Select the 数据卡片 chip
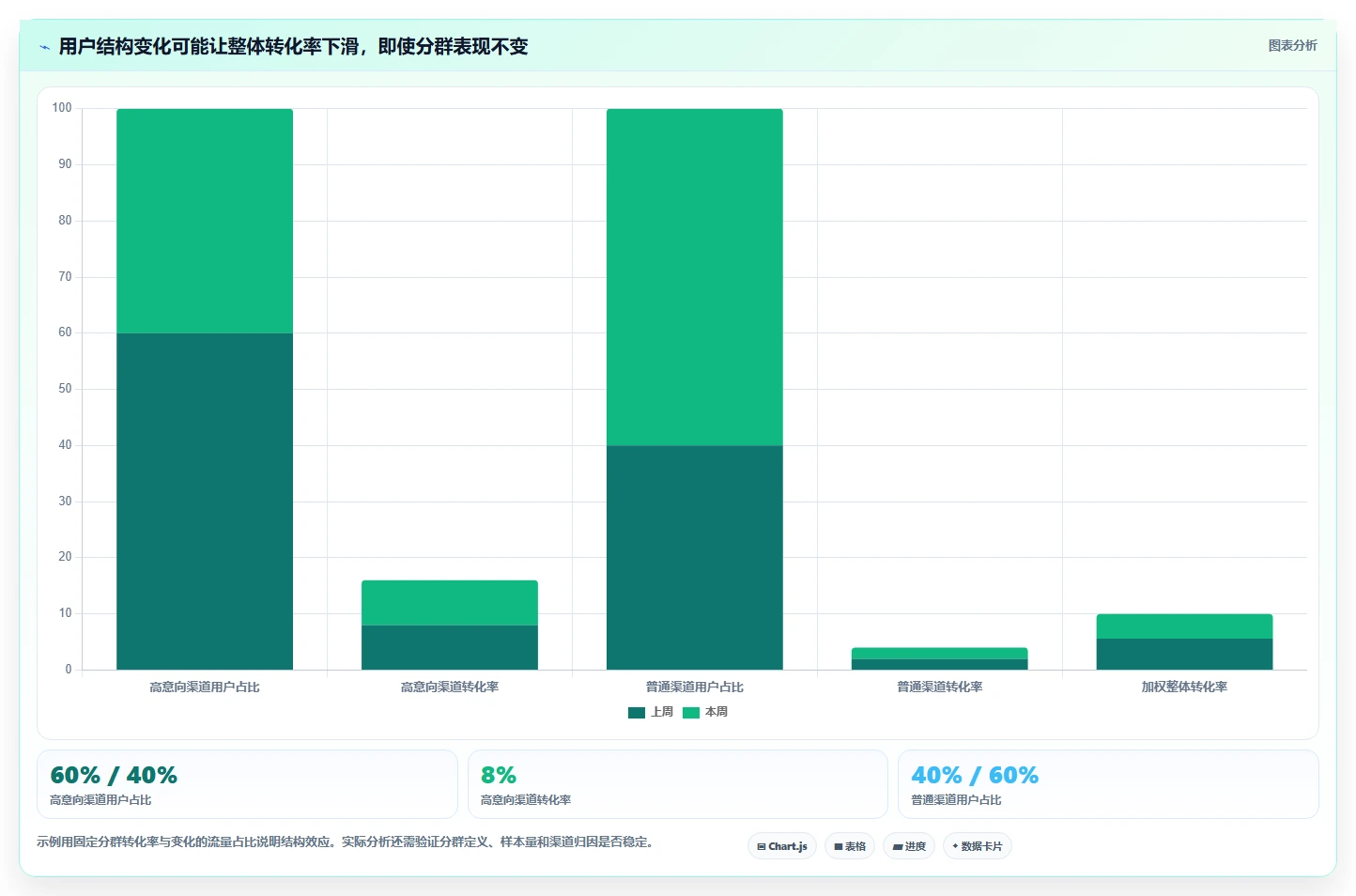This screenshot has height=896, width=1356. click(x=978, y=846)
